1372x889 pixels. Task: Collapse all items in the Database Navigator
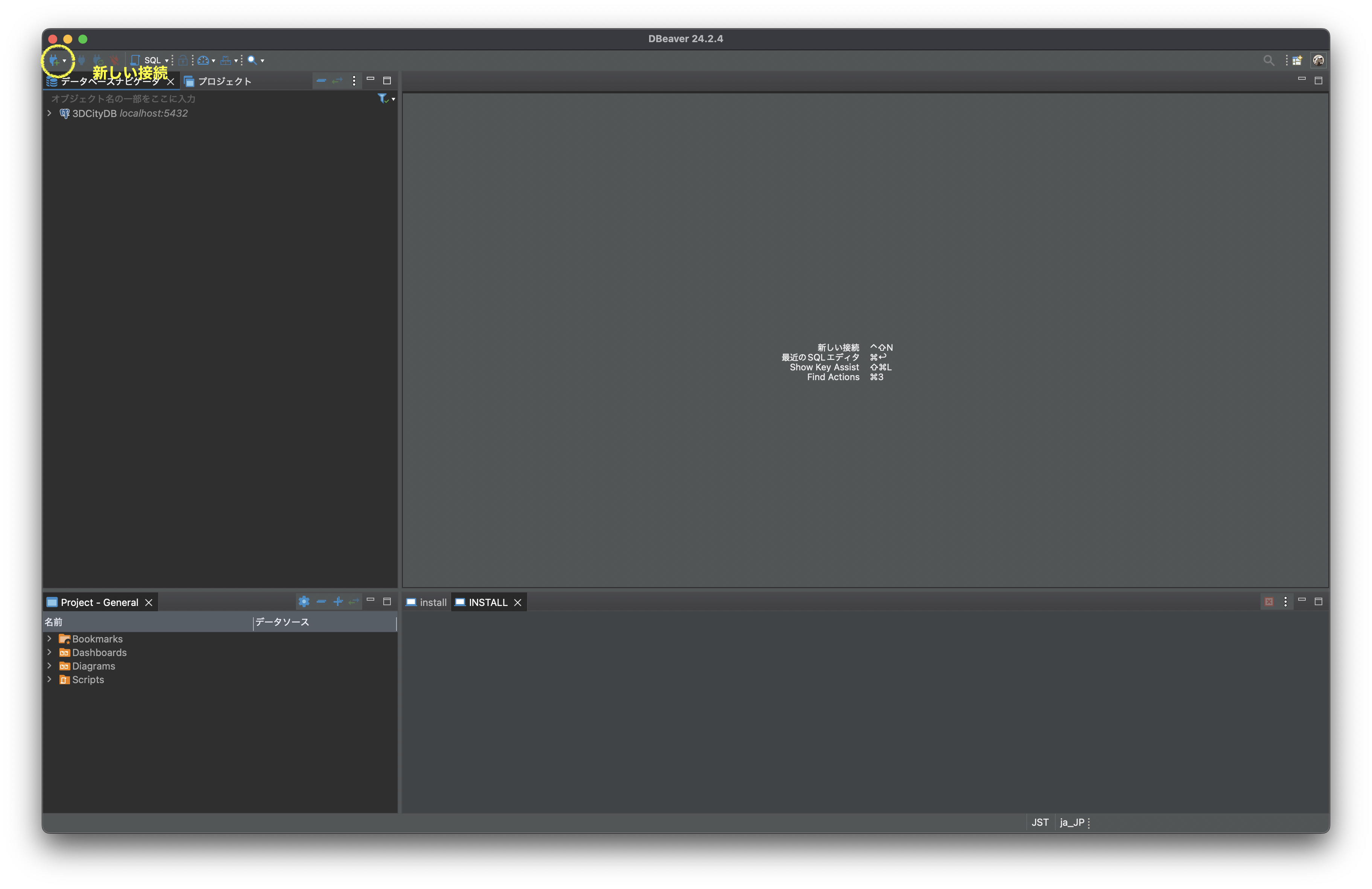(x=321, y=81)
